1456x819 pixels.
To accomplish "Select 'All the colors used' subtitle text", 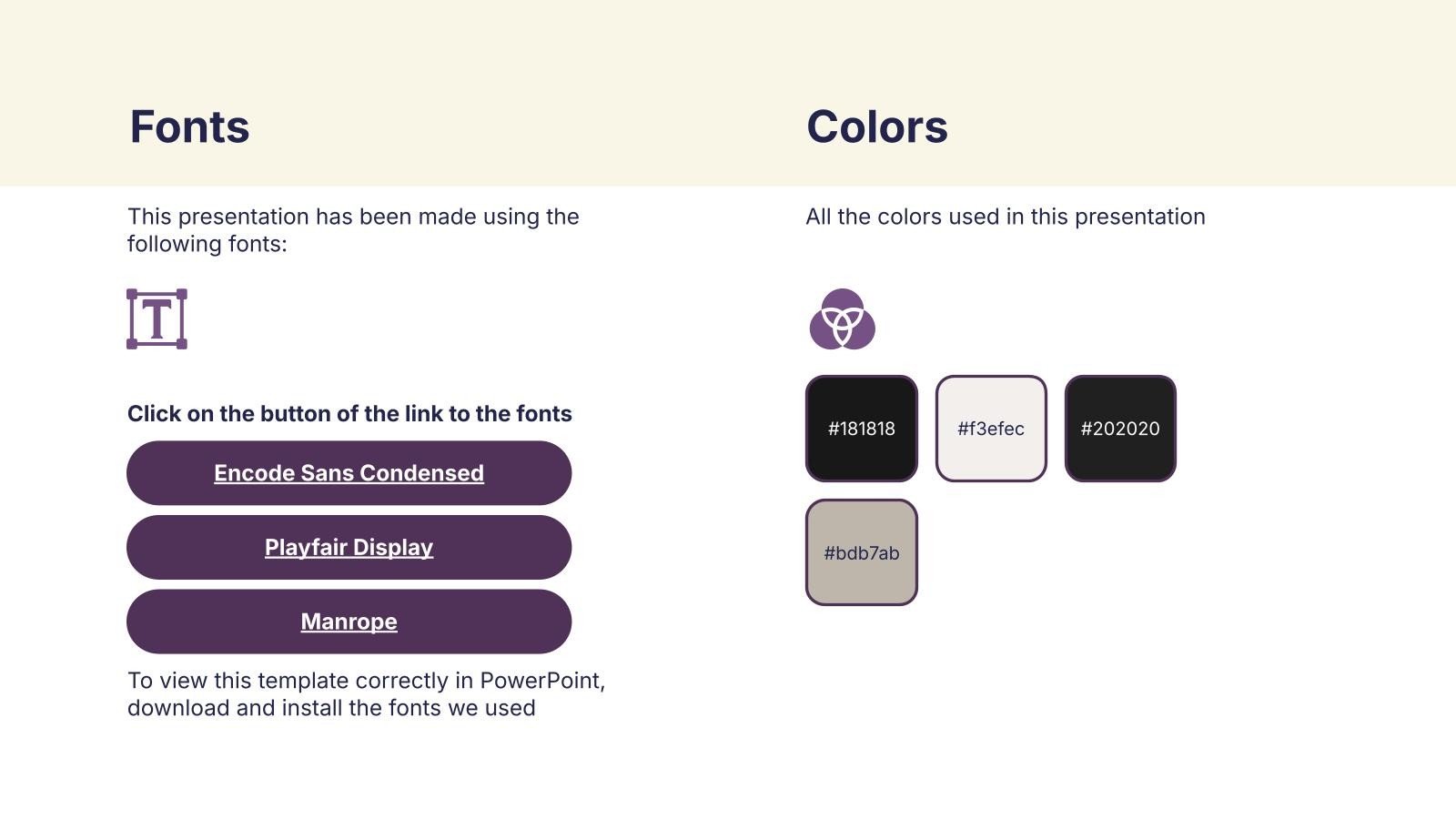I will click(1005, 217).
